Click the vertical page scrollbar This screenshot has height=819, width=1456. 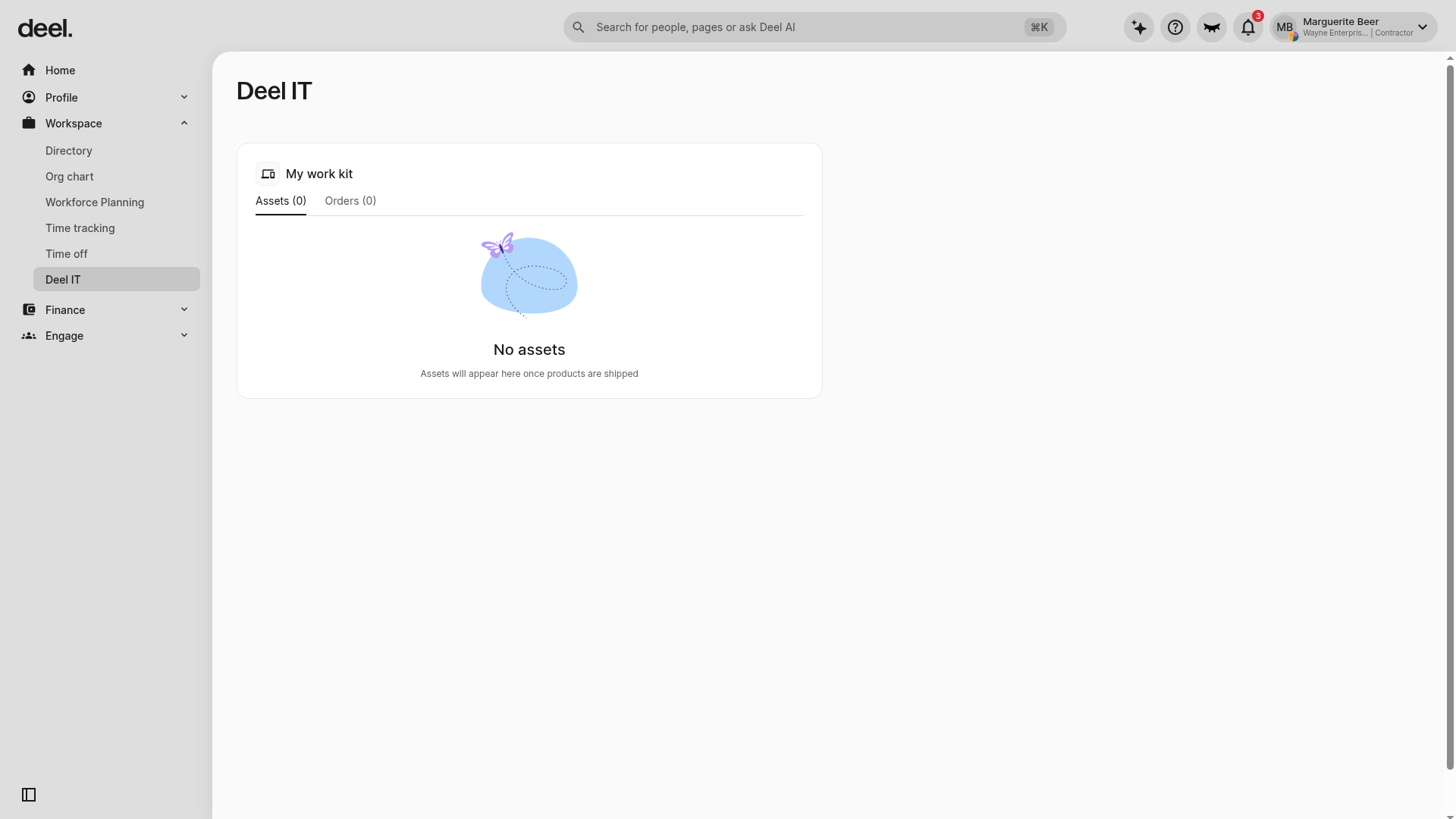pos(1450,417)
